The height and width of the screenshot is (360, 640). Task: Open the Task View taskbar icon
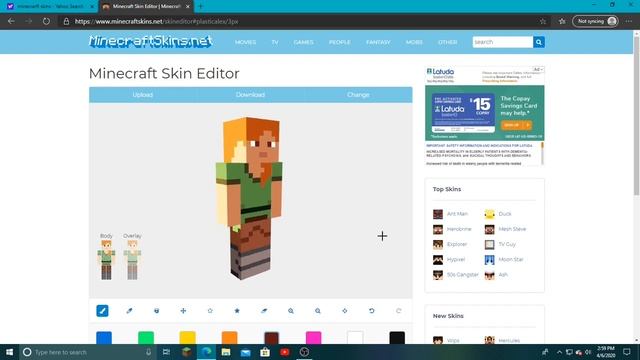click(x=166, y=352)
